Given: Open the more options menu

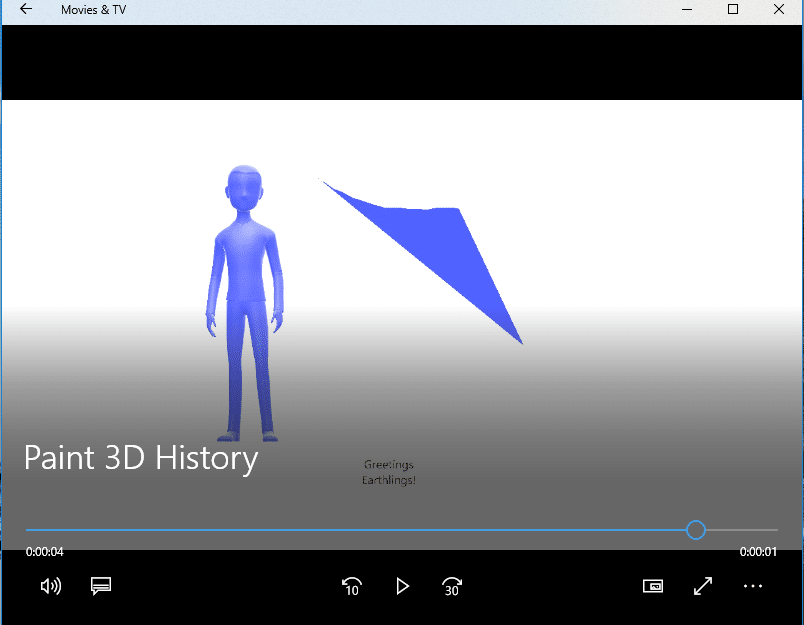Looking at the screenshot, I should pos(753,586).
